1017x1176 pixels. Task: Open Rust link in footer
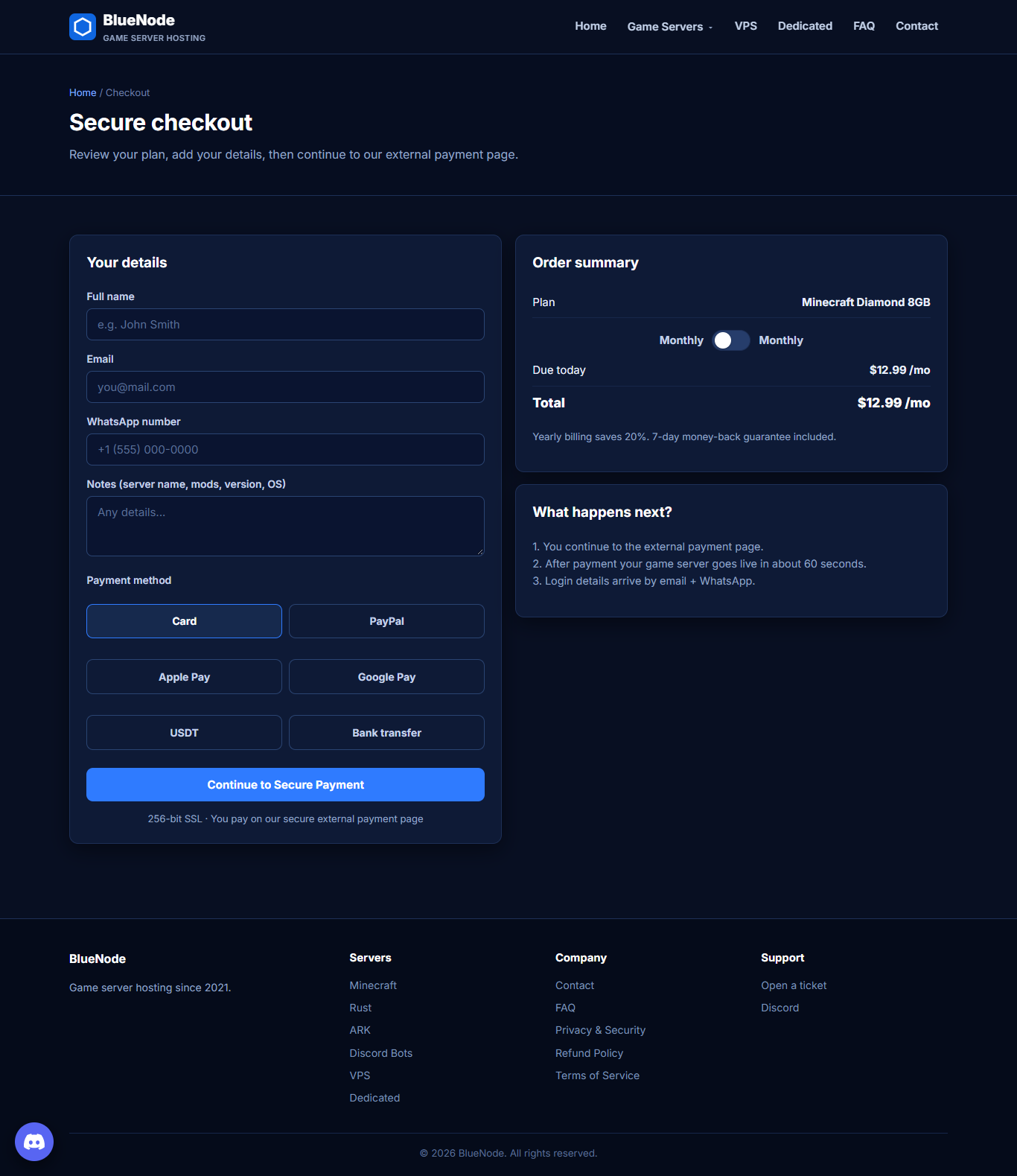(360, 1008)
